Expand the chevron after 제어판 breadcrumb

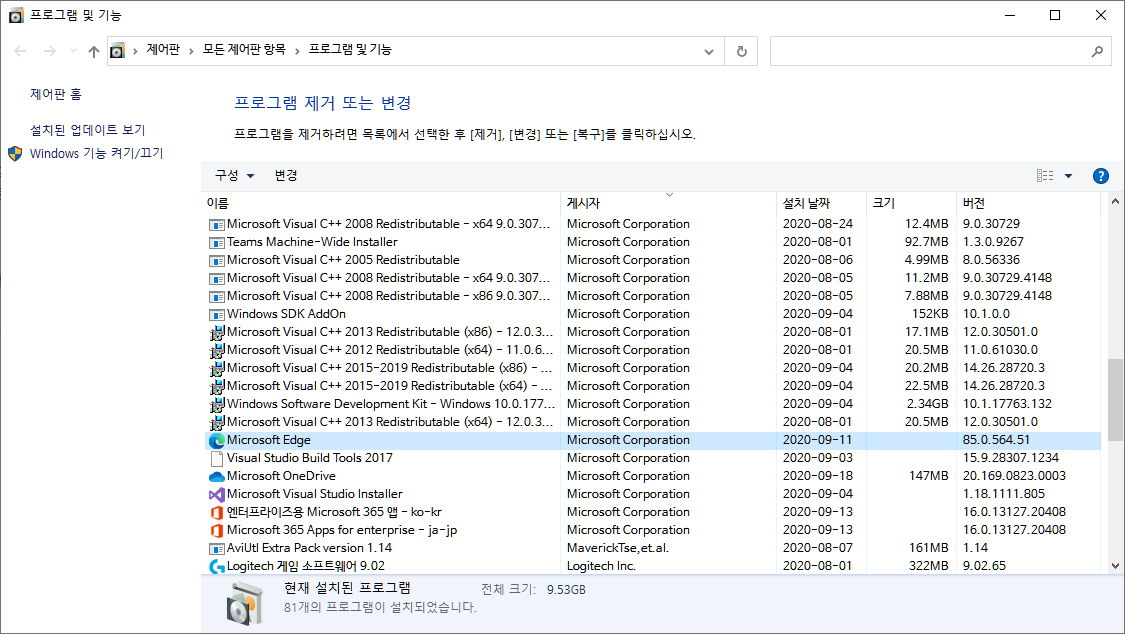point(191,51)
